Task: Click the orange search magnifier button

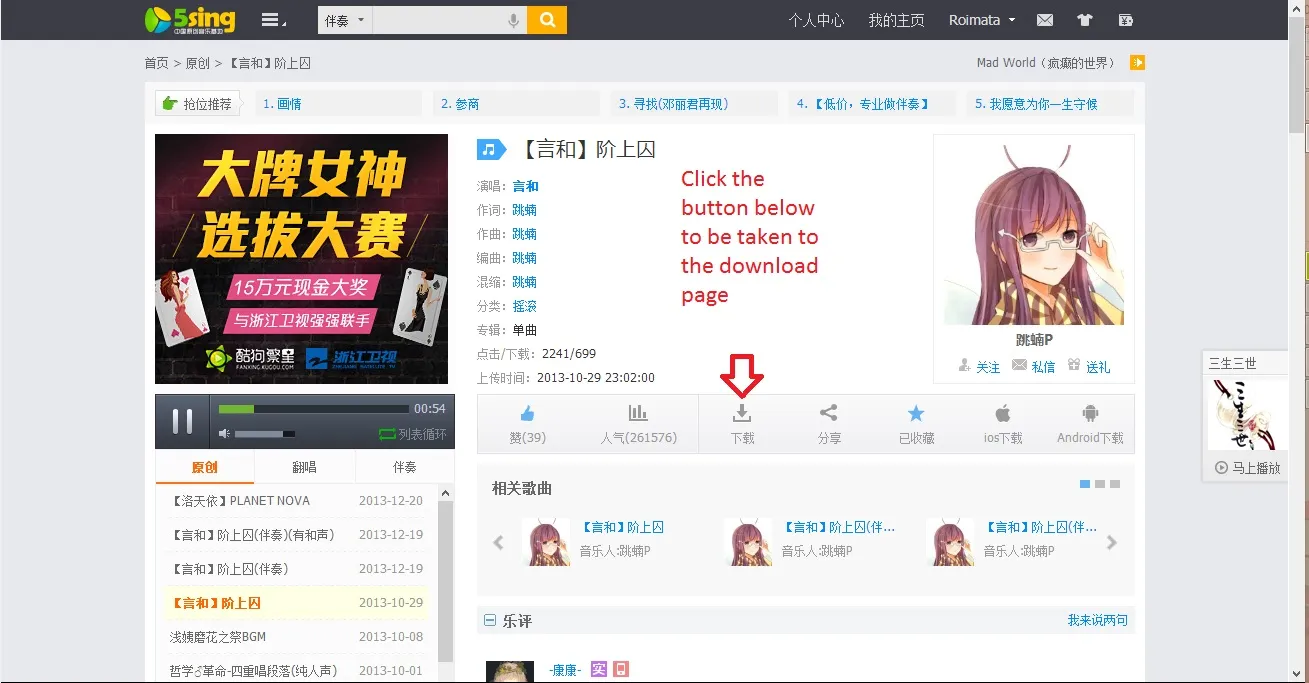Action: coord(547,20)
